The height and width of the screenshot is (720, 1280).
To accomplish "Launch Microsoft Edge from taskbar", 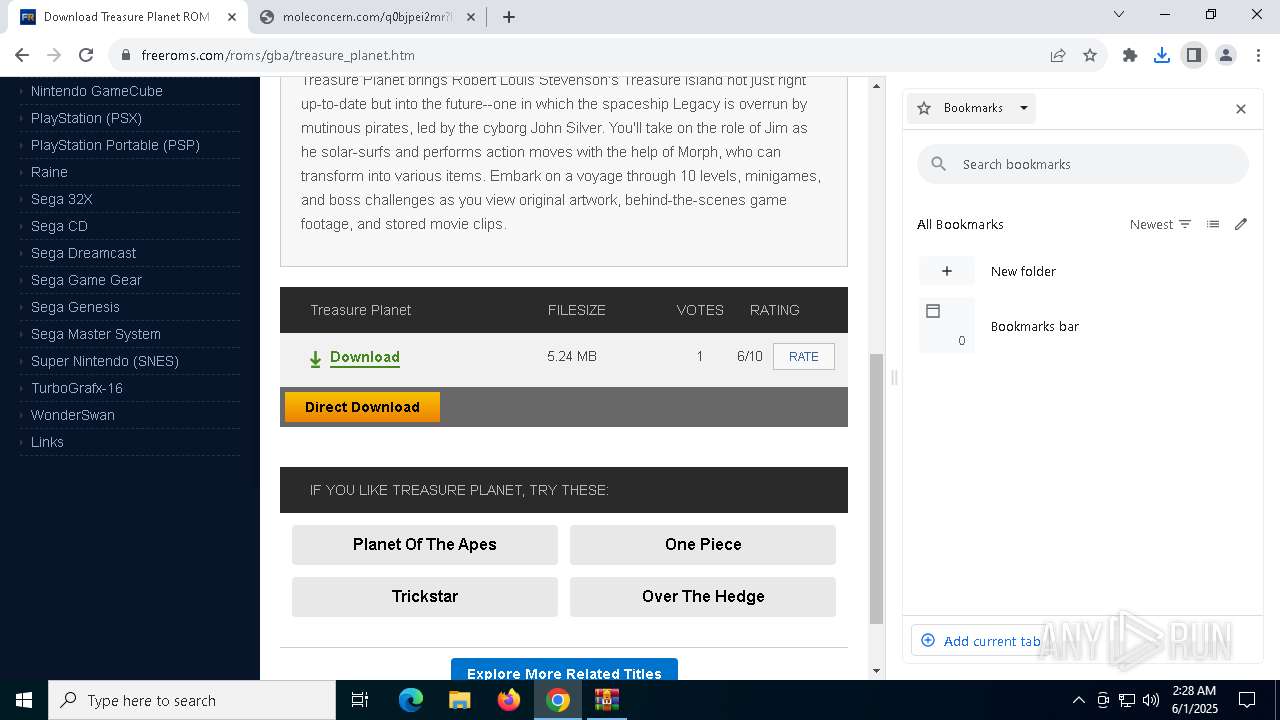I will coord(411,700).
